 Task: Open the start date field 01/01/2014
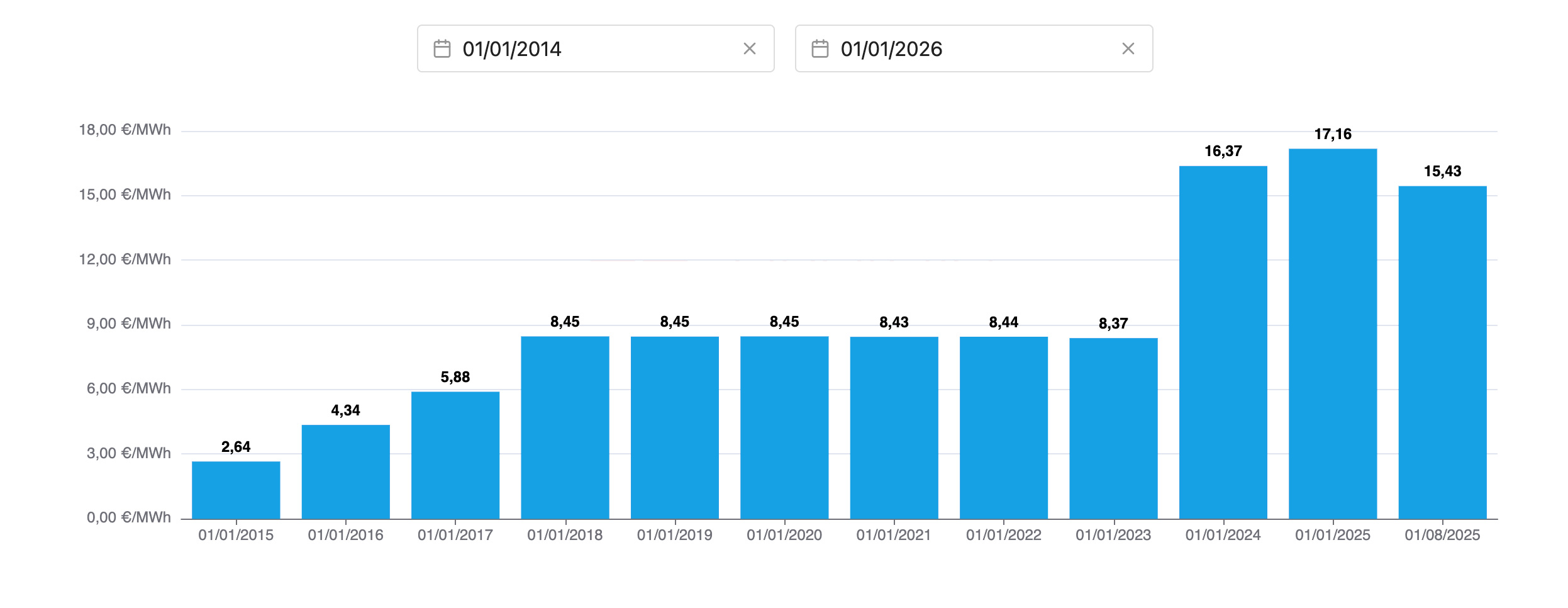tap(591, 49)
